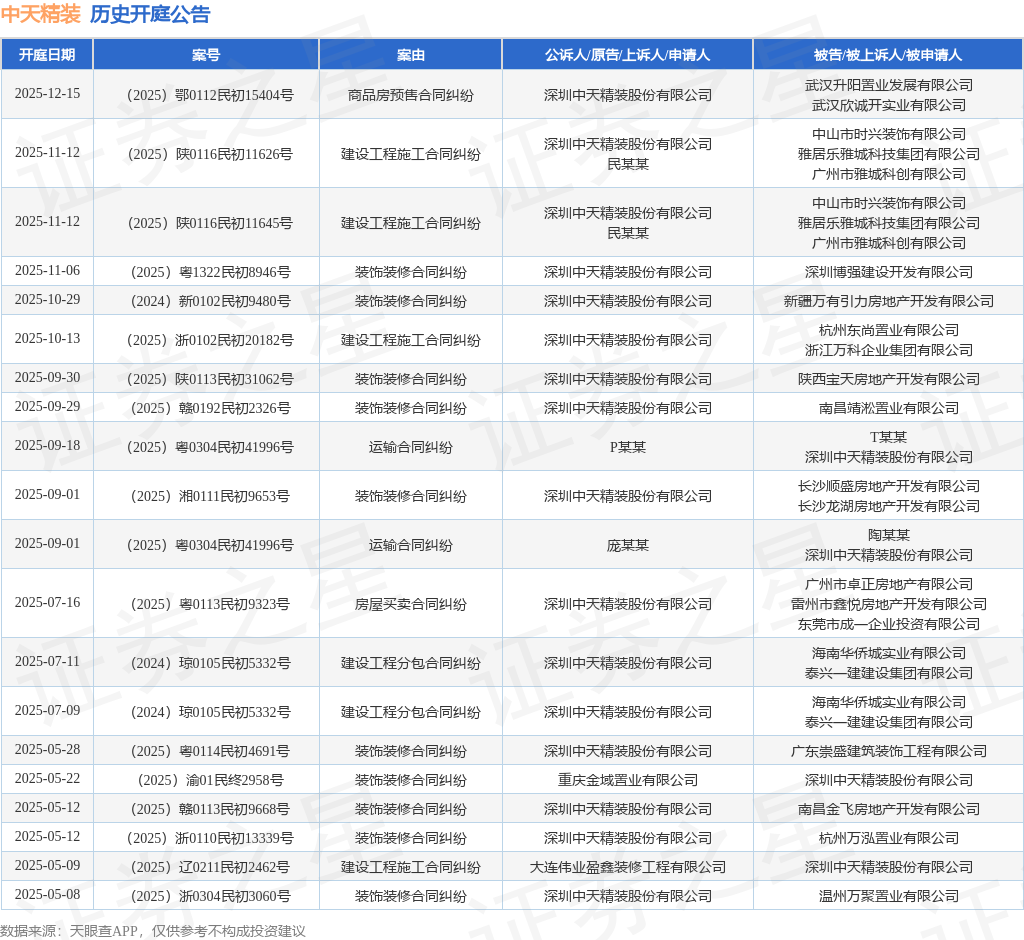Click the date 2025-11-06
Viewport: 1024px width, 940px height.
pyautogui.click(x=47, y=271)
